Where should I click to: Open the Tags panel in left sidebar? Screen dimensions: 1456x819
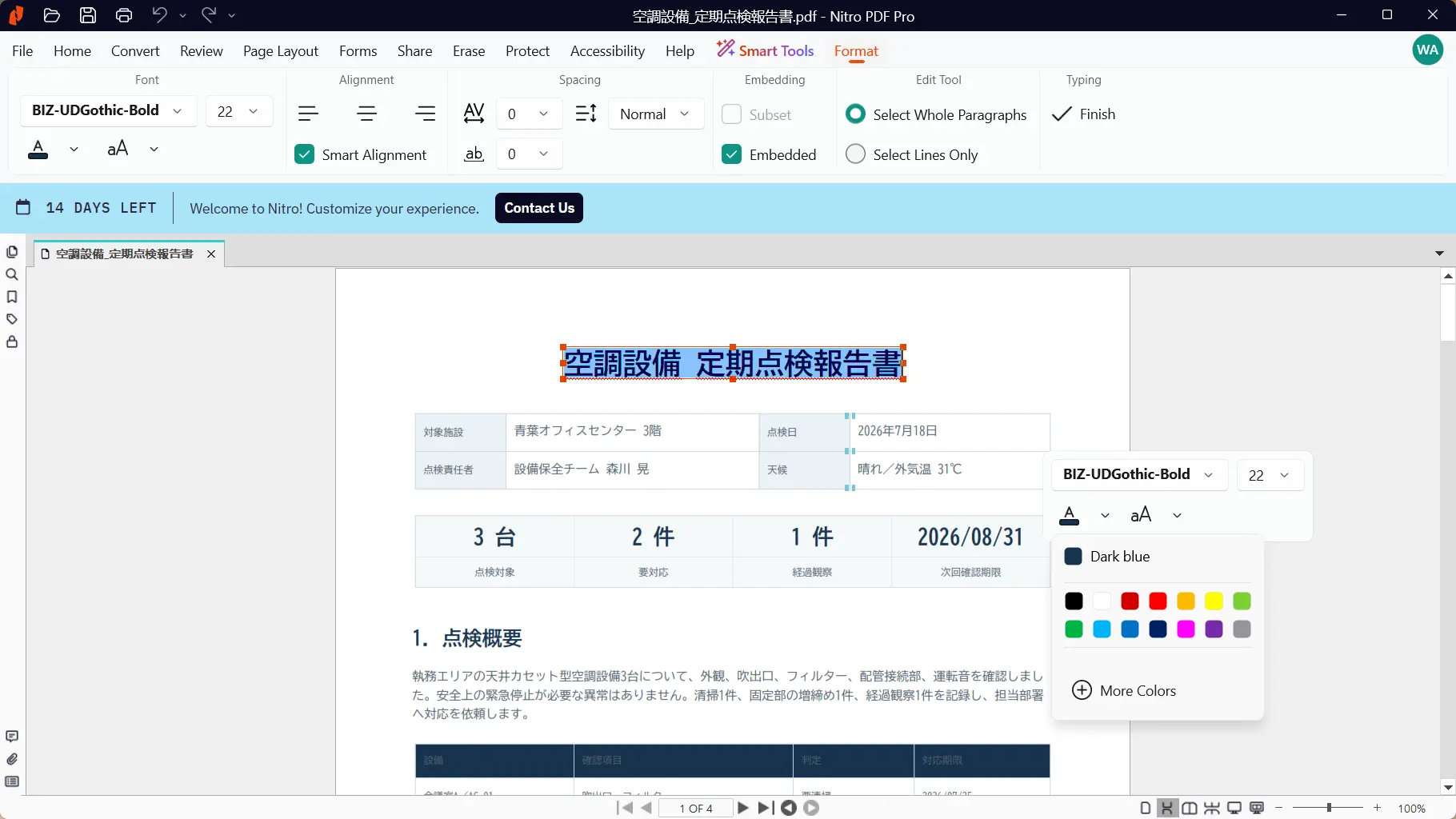(12, 319)
